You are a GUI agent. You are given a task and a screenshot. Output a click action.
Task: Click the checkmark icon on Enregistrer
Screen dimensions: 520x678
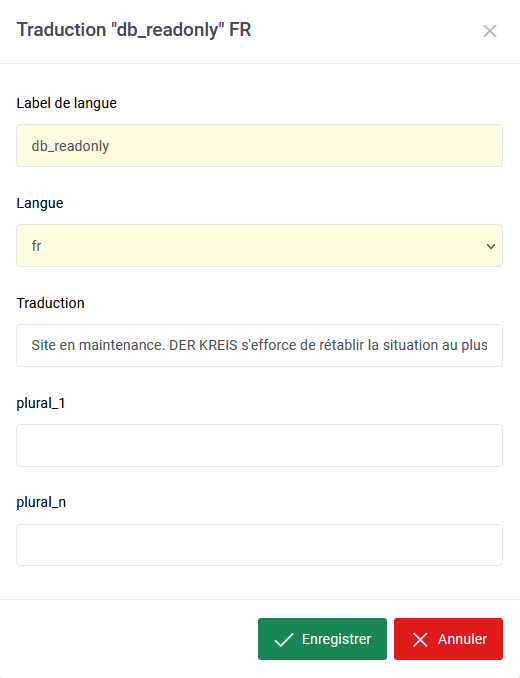coord(284,639)
